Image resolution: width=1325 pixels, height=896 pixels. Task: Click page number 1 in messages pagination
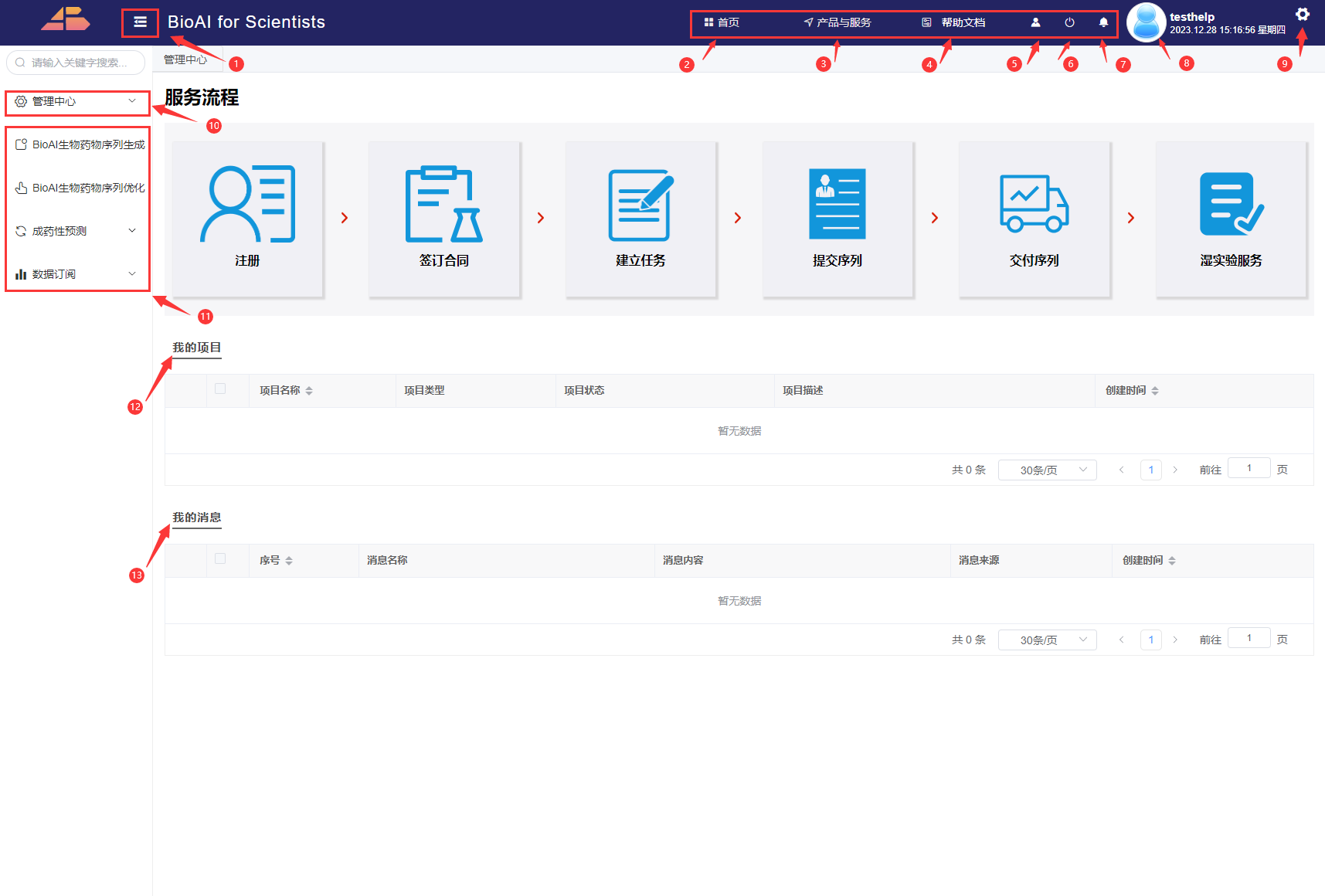[1151, 640]
